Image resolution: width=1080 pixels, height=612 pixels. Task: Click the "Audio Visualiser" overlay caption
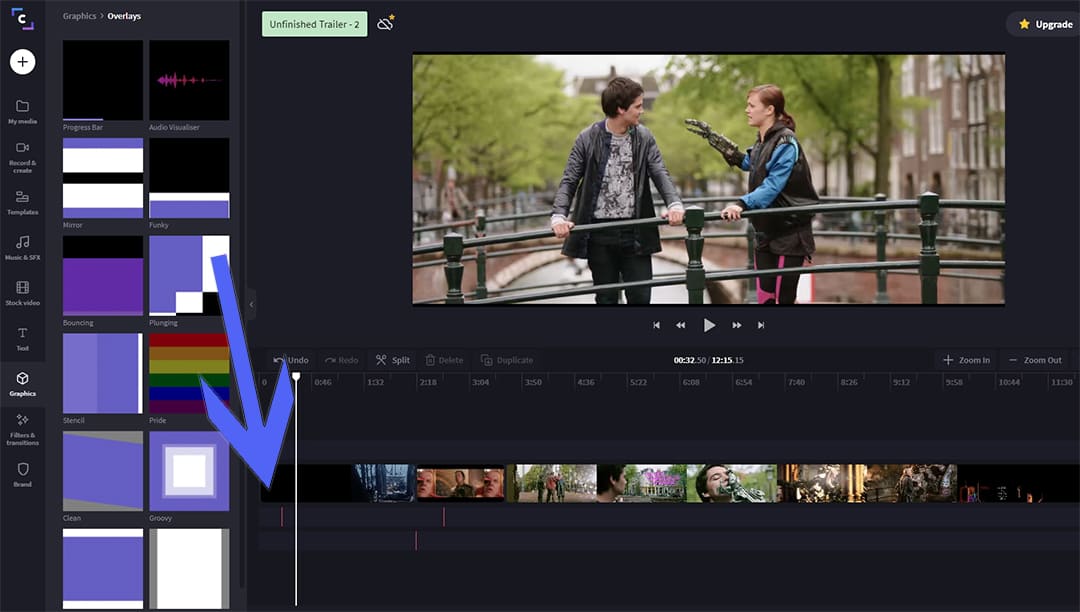(x=174, y=127)
